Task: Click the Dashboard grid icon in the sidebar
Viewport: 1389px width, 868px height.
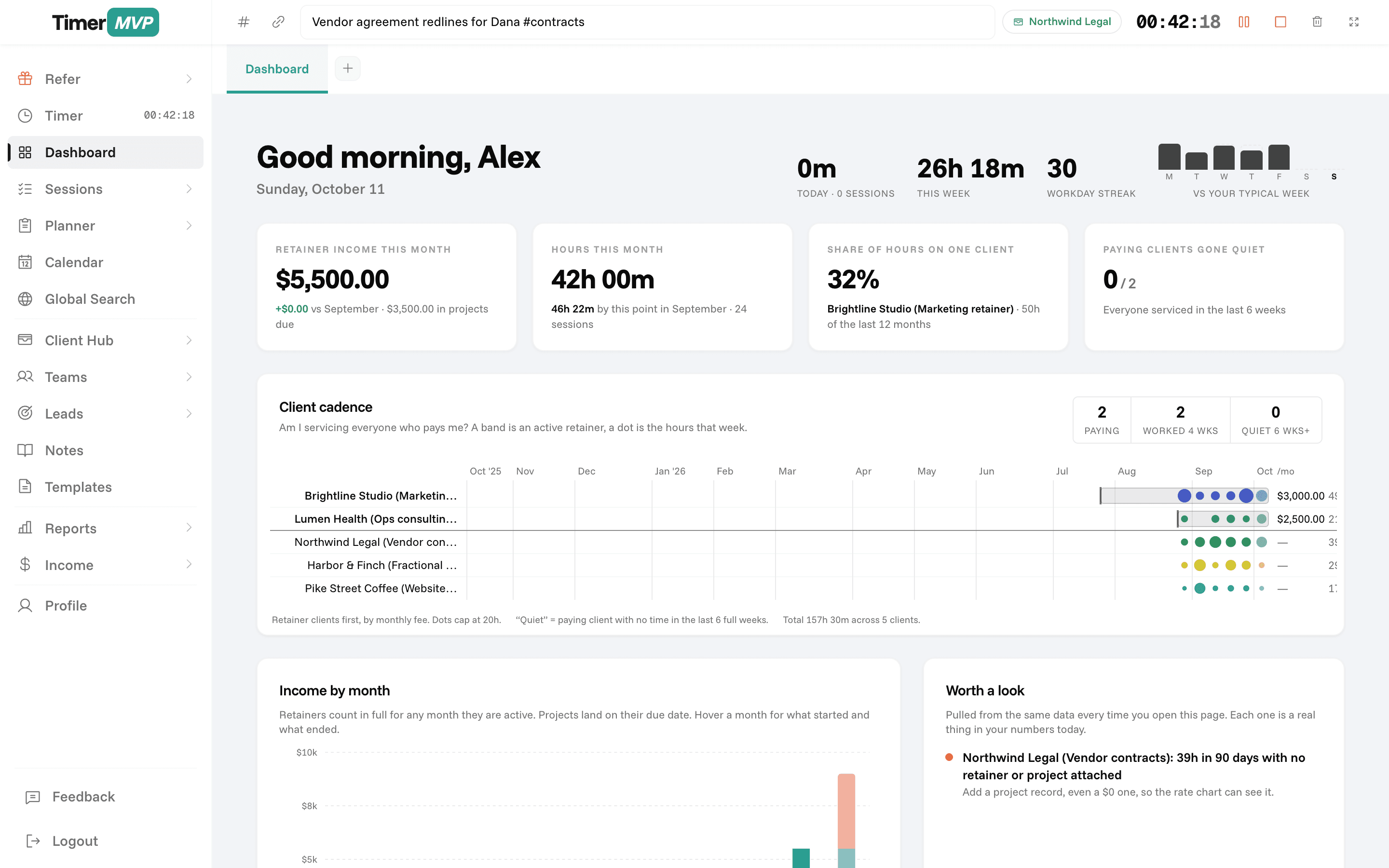Action: click(x=25, y=152)
